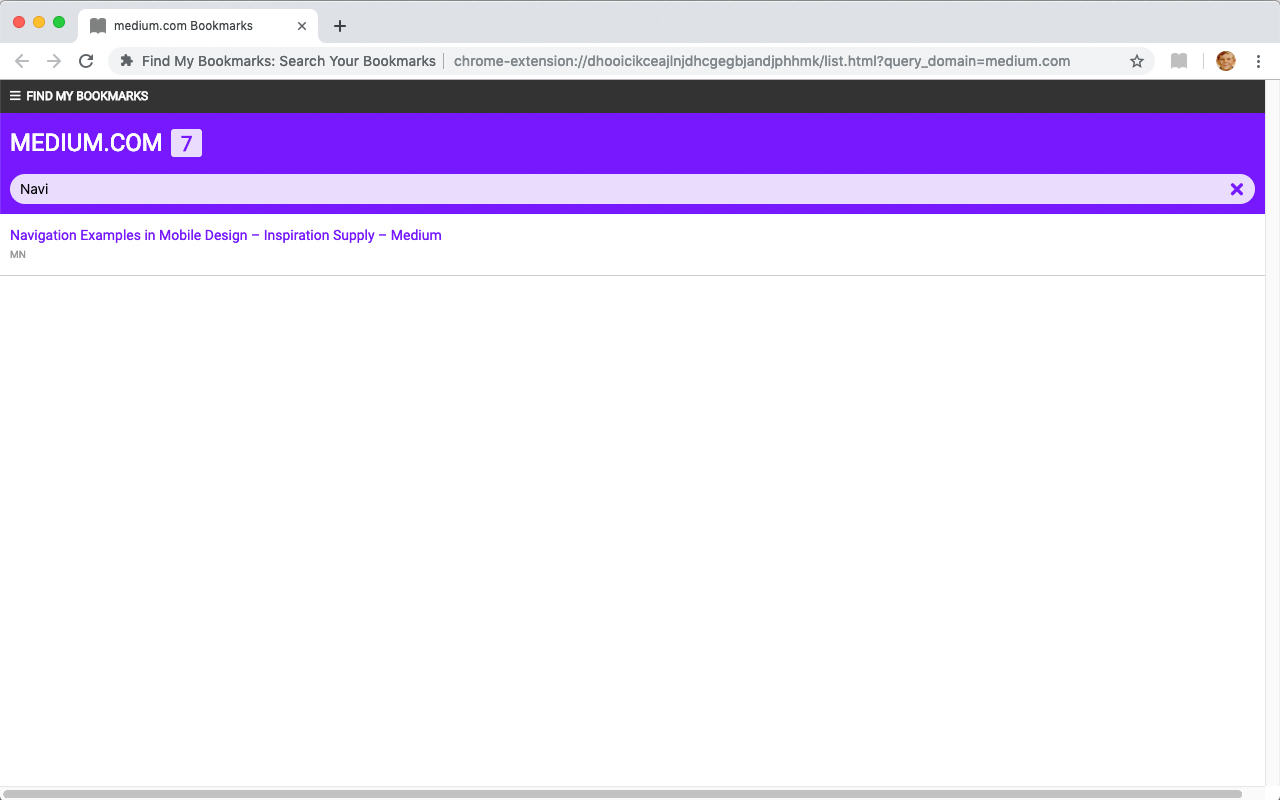Screen dimensions: 1280x800
Task: Reload the current page
Action: click(86, 61)
